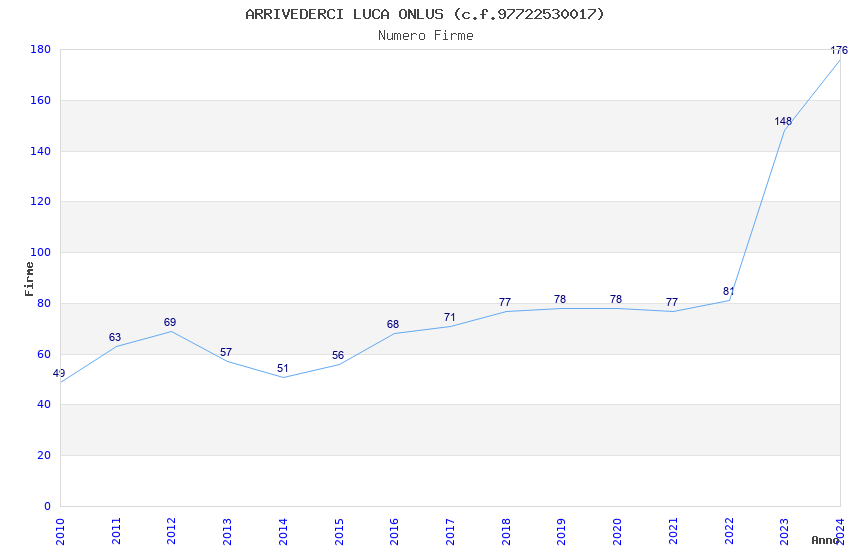850x550 pixels.
Task: Click the data label 51
Action: [x=282, y=368]
